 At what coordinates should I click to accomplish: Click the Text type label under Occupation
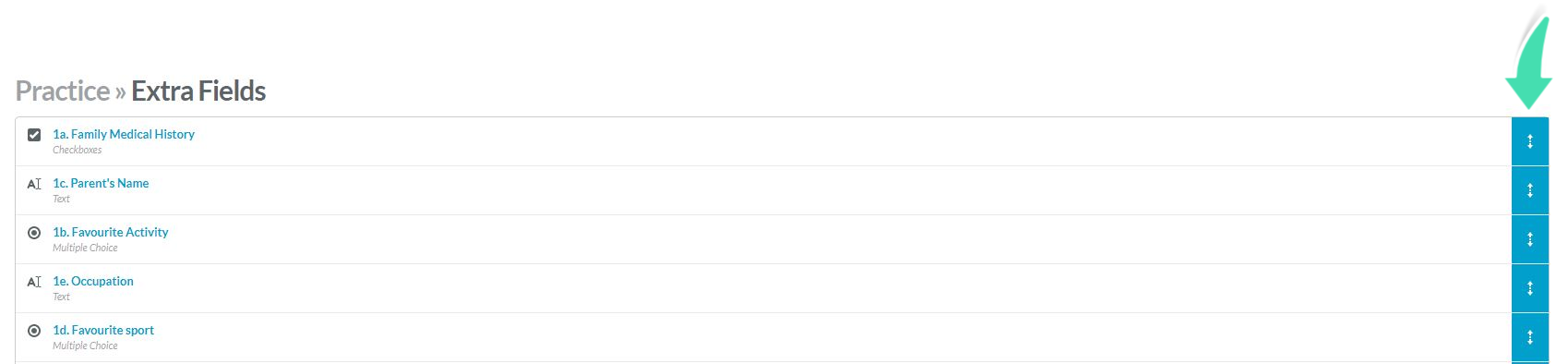pos(61,297)
